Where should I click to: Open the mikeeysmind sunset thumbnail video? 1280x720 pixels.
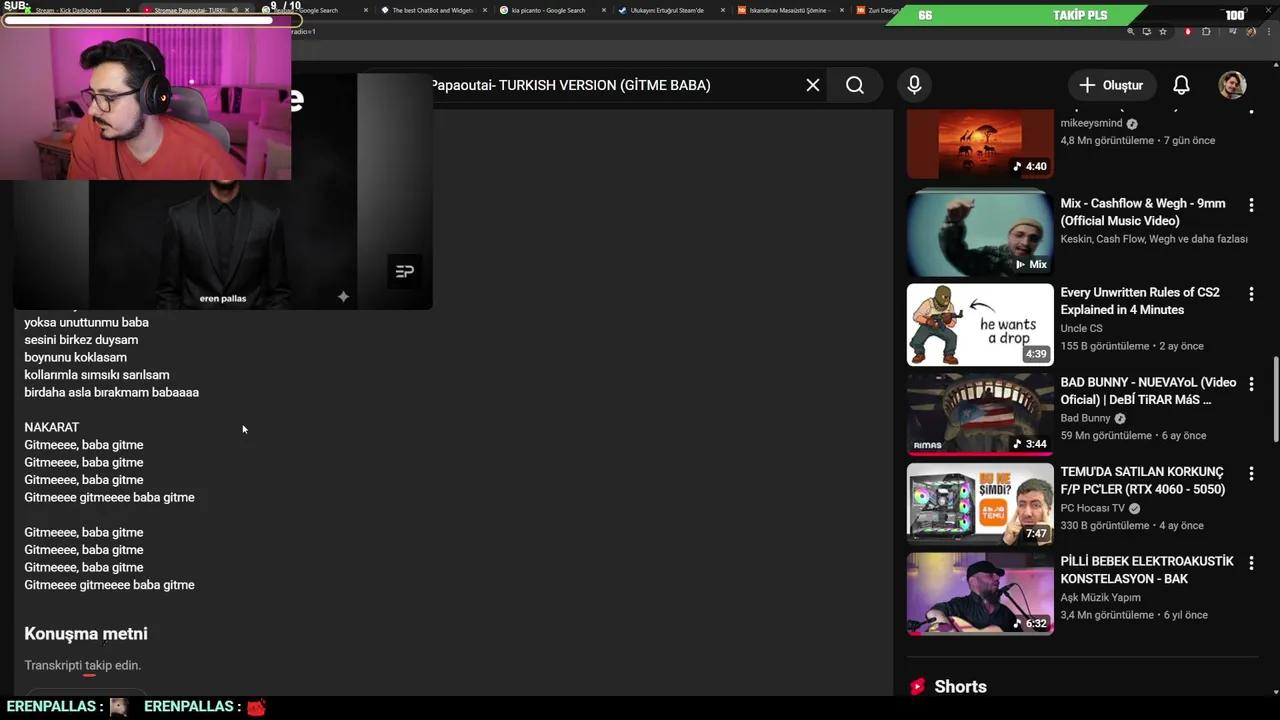[980, 144]
